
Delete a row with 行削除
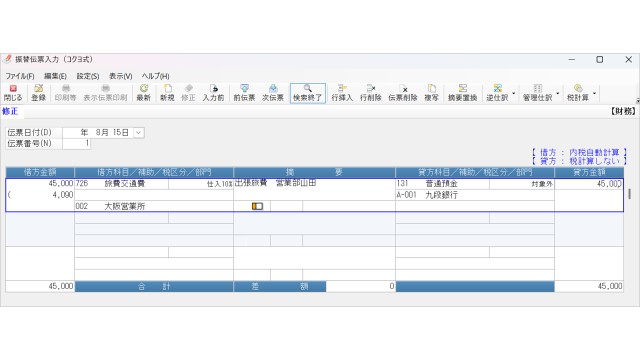[371, 93]
